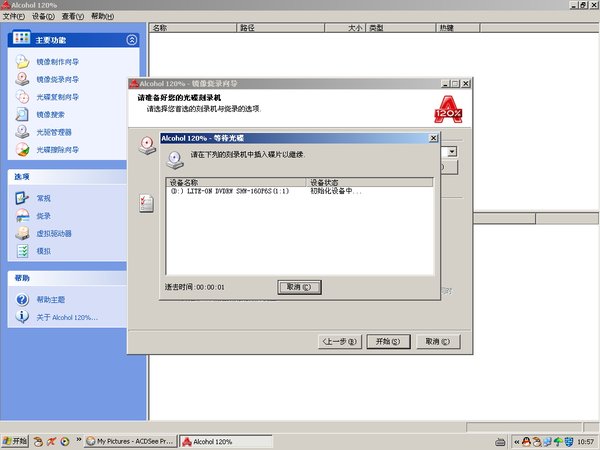
Task: Open the 设备(D) menu
Action: pos(43,16)
